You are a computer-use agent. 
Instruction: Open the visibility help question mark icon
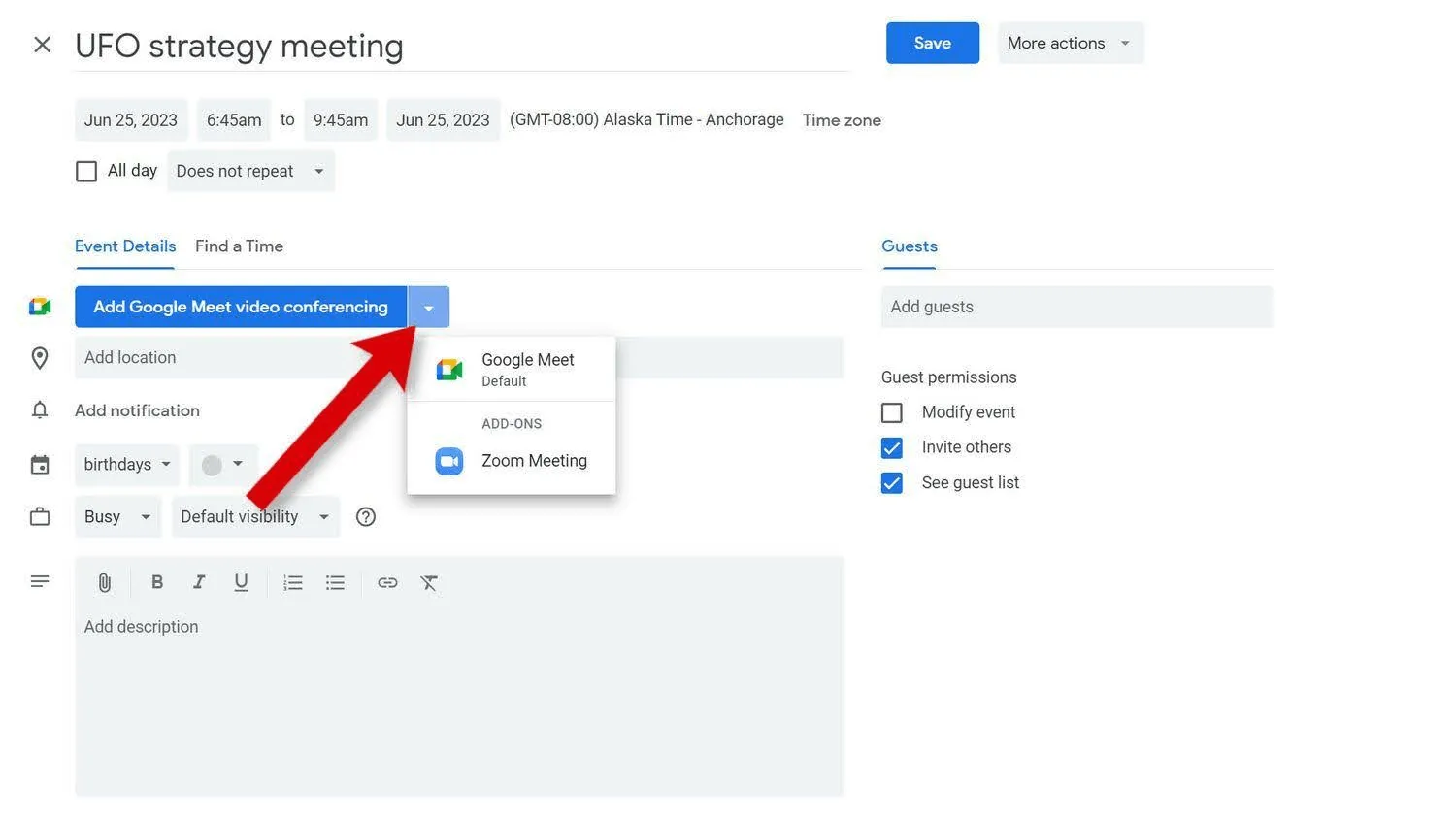[366, 517]
